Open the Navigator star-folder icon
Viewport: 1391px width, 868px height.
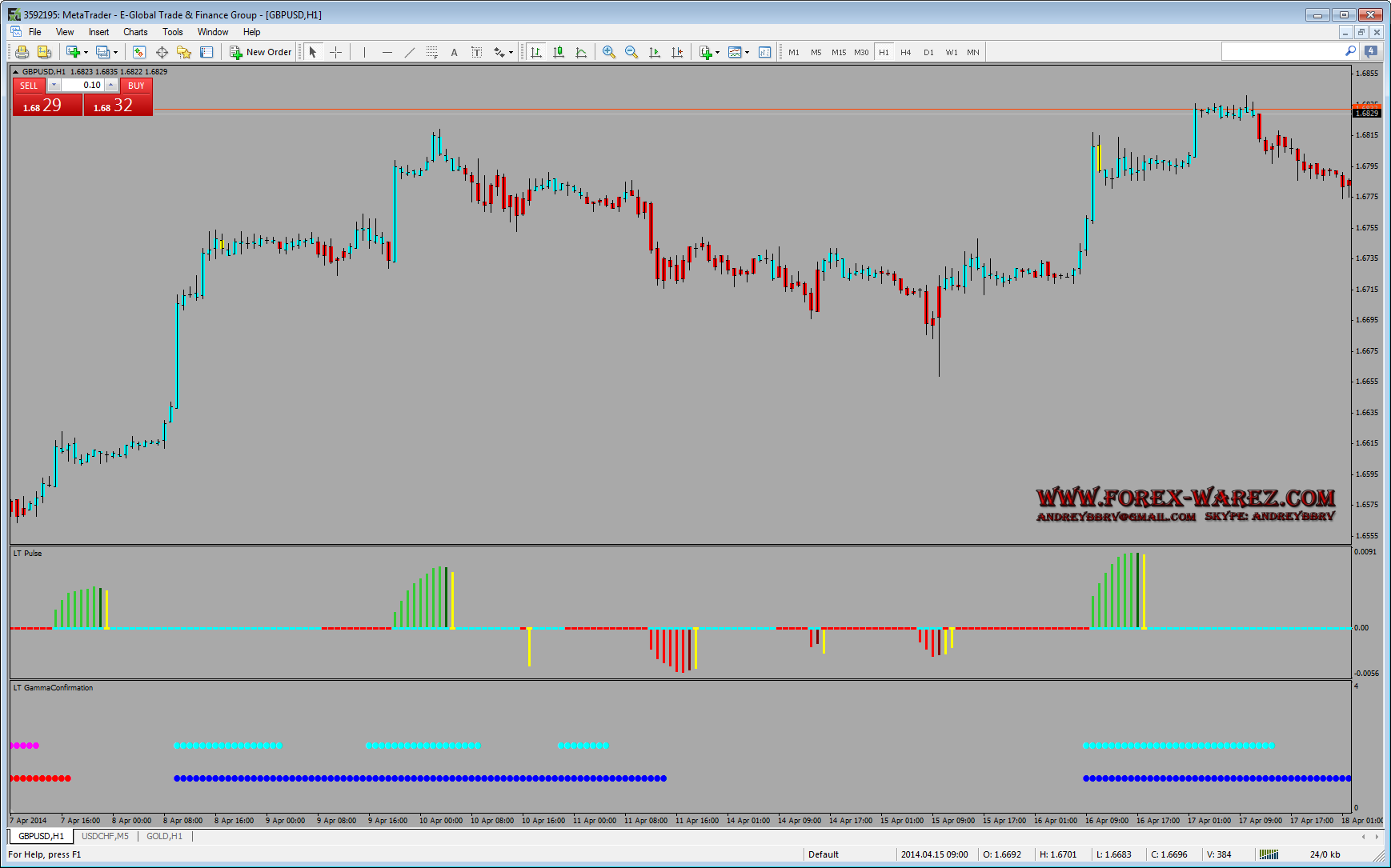pos(184,52)
